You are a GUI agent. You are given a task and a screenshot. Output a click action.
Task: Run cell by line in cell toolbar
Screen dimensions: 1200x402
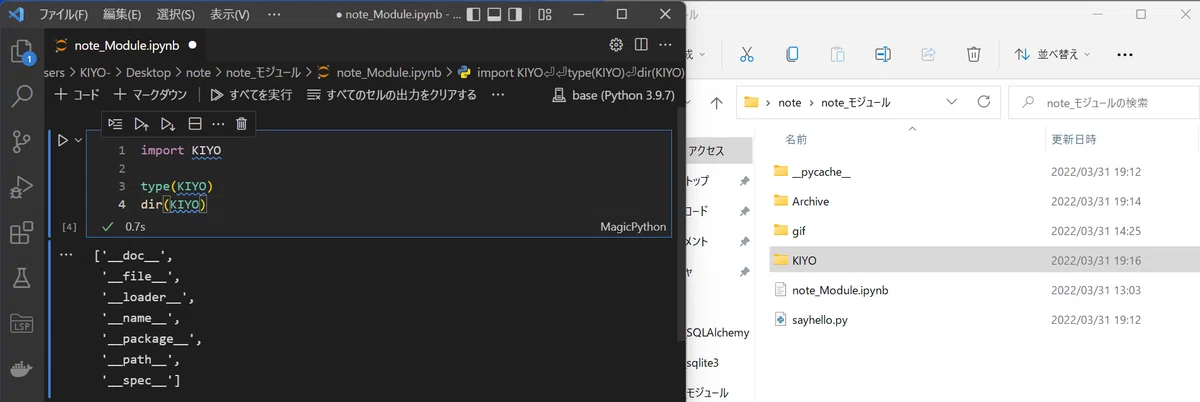[x=115, y=124]
